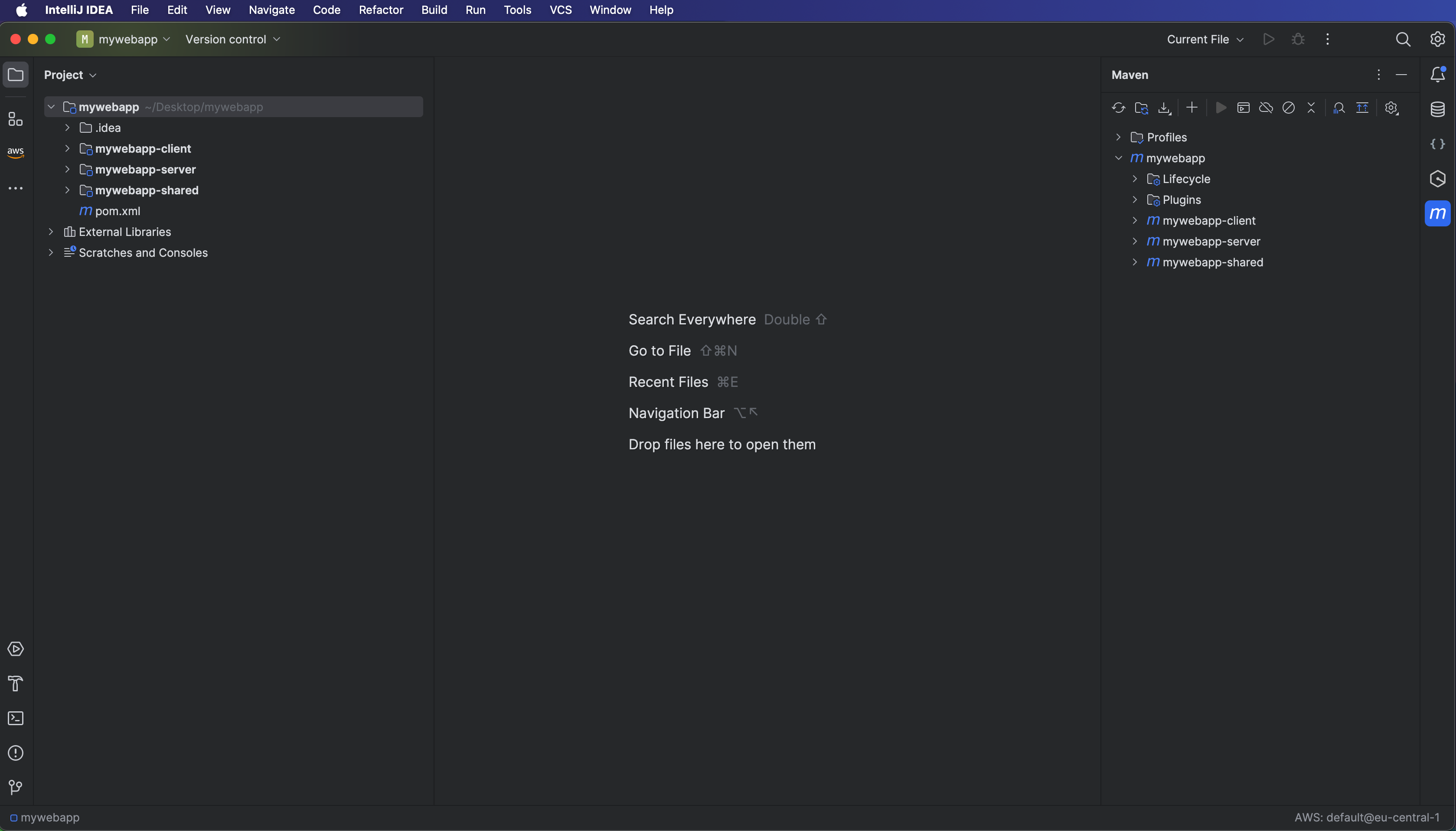Hide the Maven tool window
The height and width of the screenshot is (831, 1456).
1401,75
